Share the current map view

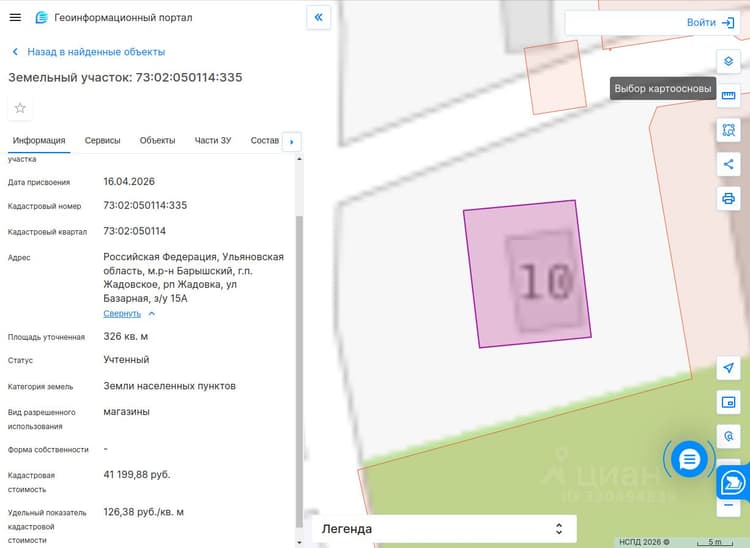728,164
